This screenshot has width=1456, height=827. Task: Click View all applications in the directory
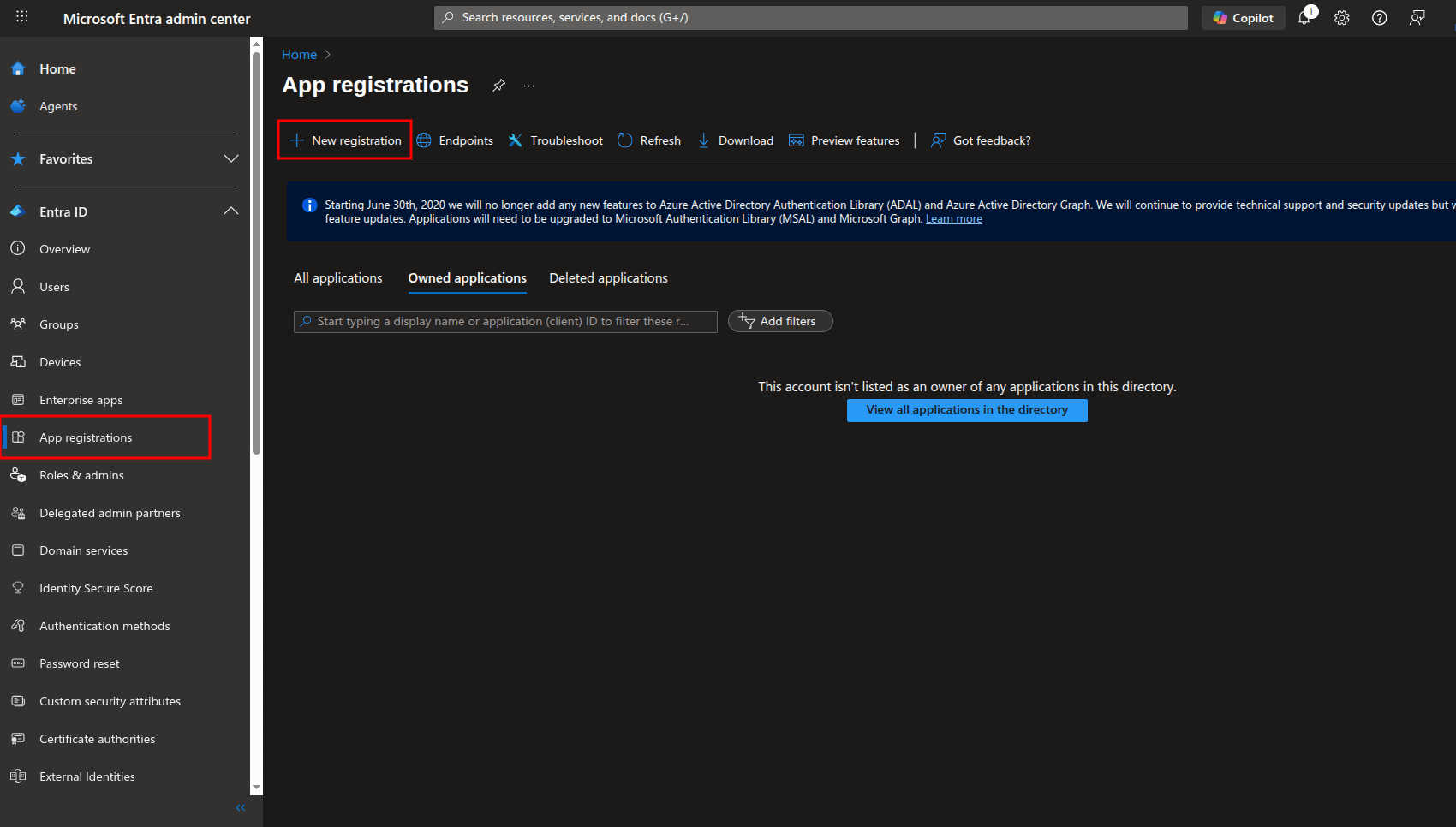[x=966, y=409]
